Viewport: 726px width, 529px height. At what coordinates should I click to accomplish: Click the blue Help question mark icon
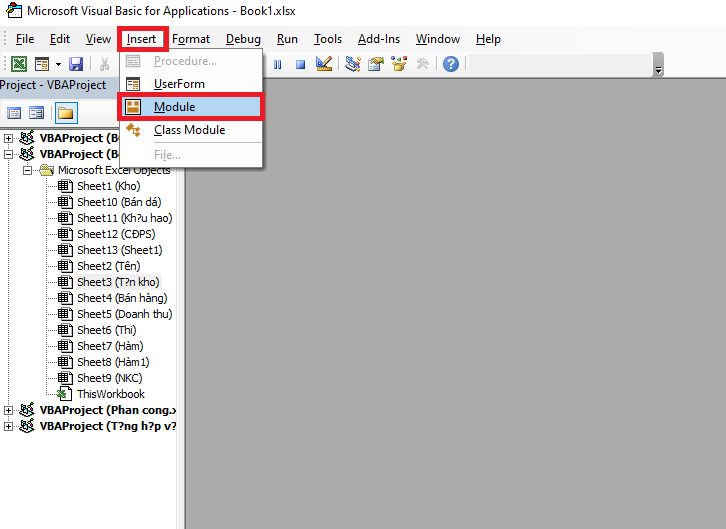click(x=451, y=64)
